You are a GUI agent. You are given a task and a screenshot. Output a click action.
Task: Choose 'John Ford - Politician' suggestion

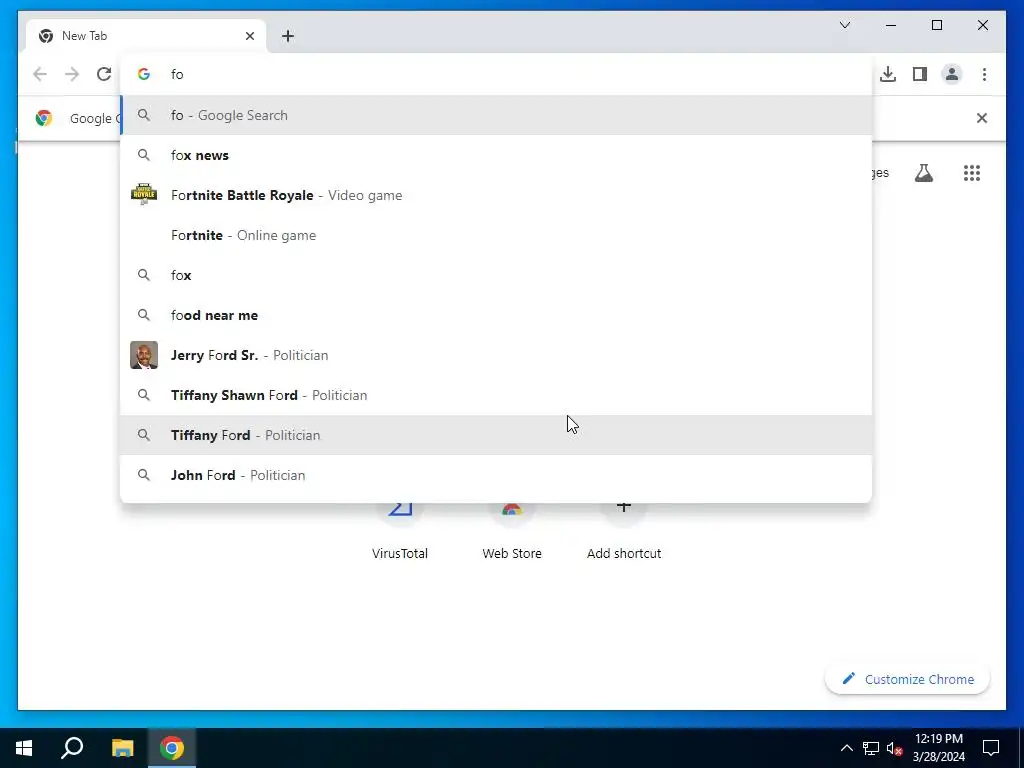point(496,475)
